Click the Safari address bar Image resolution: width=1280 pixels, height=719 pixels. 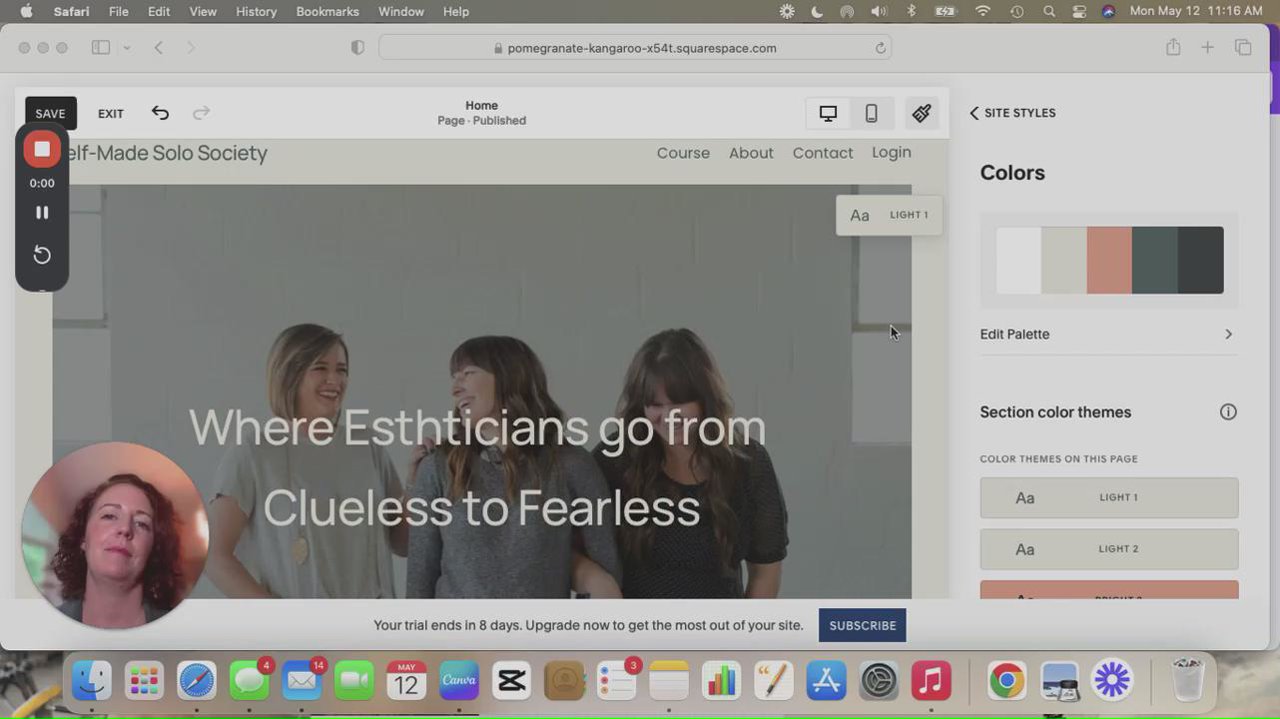pos(635,48)
